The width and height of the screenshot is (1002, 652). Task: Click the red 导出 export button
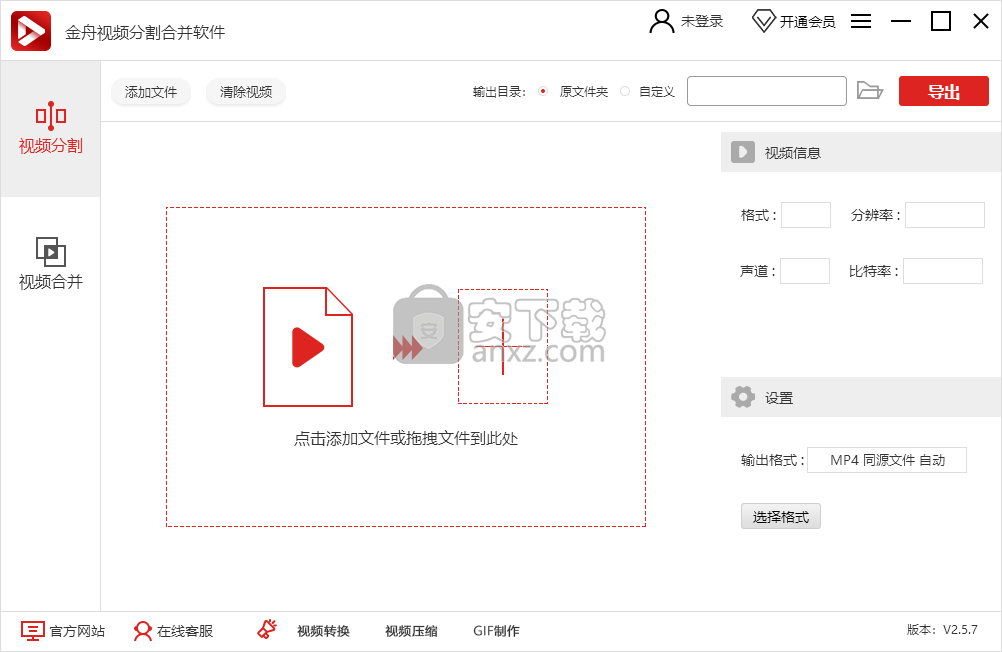944,91
